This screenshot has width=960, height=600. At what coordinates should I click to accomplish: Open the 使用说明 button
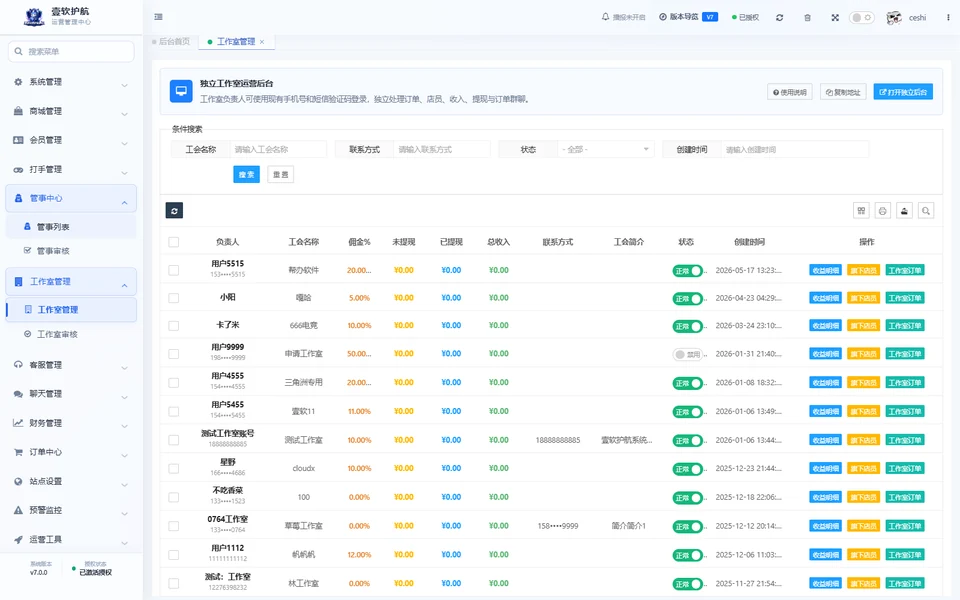tap(790, 92)
